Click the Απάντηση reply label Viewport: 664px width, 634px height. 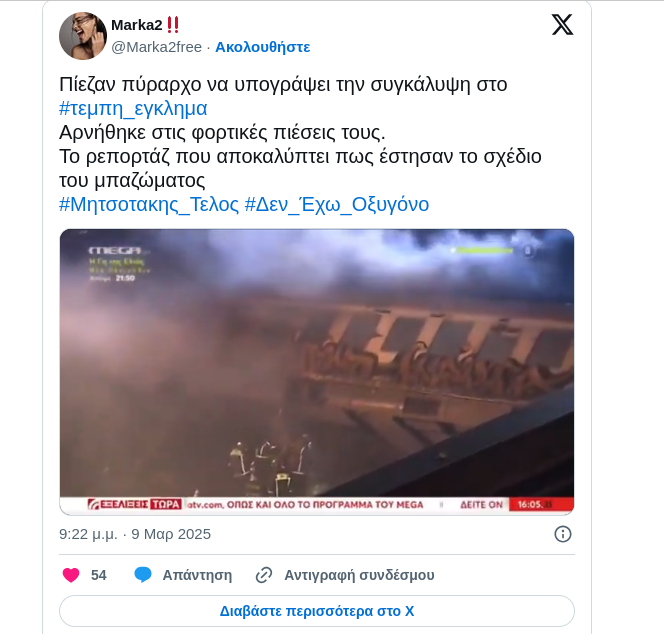point(197,575)
